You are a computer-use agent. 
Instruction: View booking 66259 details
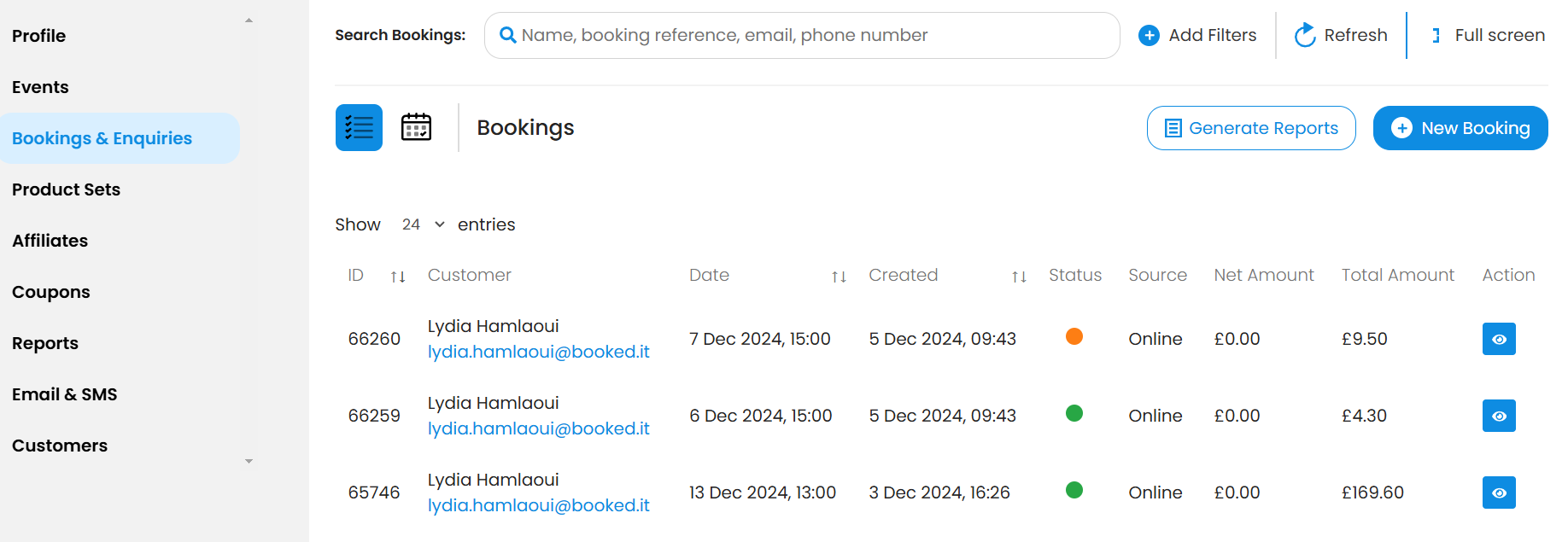click(x=1498, y=416)
